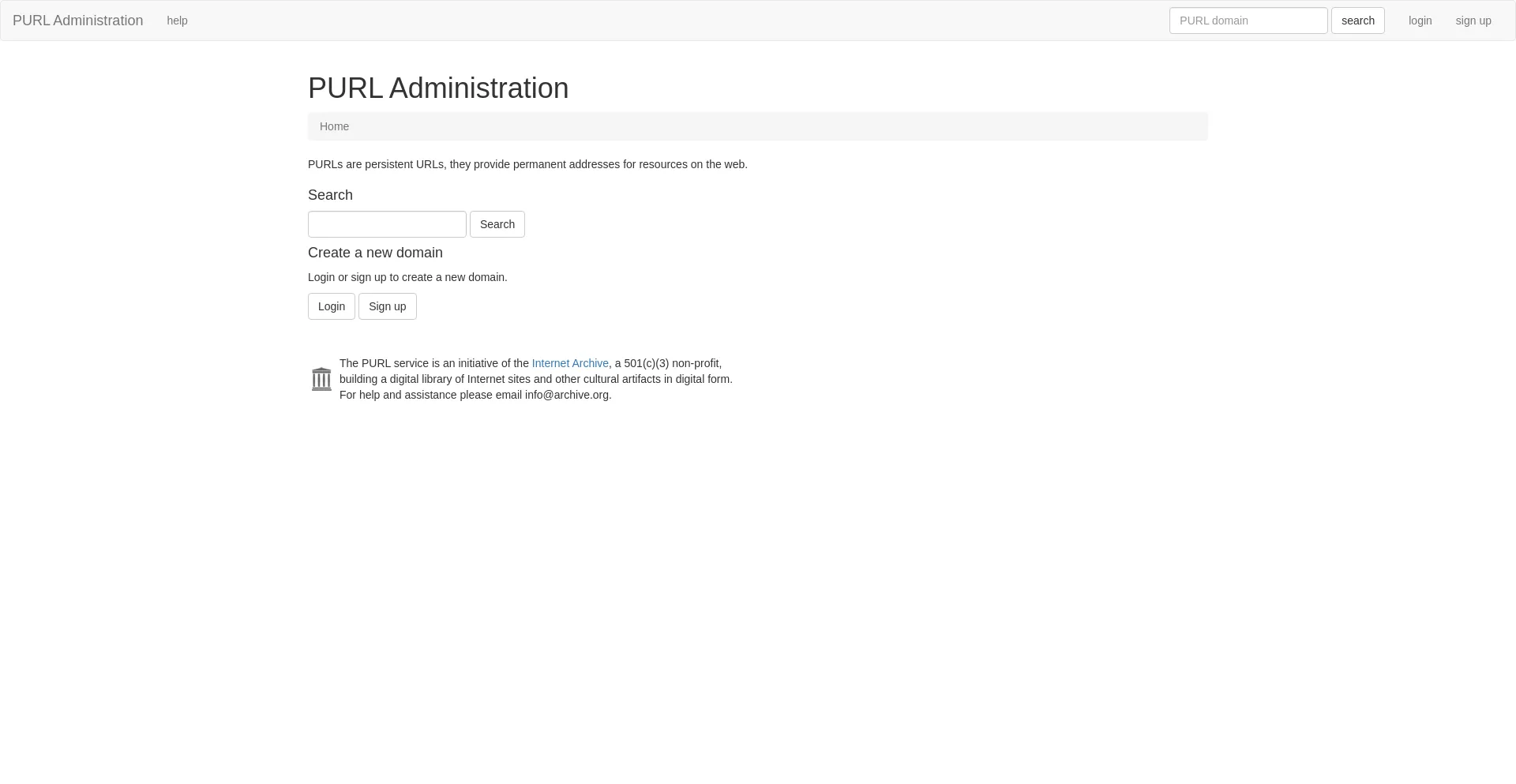Viewport: 1516px width, 784px height.
Task: Open the sign up link in navbar
Action: pos(1473,21)
